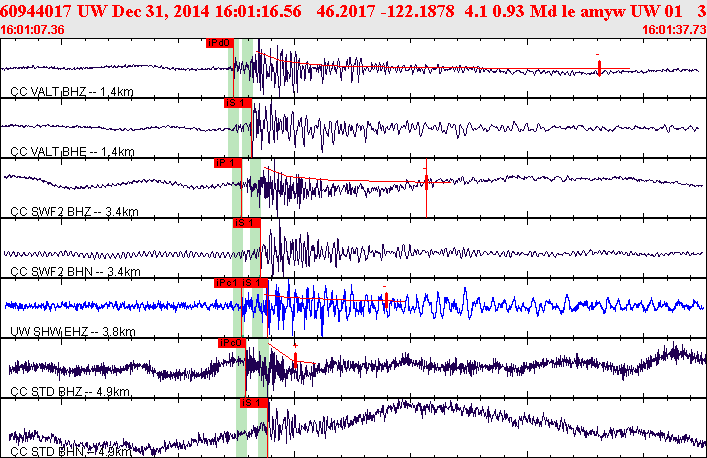Image resolution: width=707 pixels, height=458 pixels.
Task: Click the start time 16:01:07.36 label
Action: pos(32,30)
